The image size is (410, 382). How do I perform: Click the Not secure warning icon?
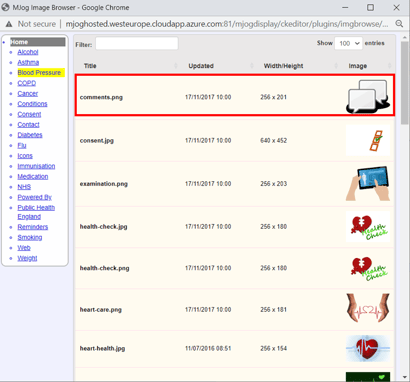point(9,24)
